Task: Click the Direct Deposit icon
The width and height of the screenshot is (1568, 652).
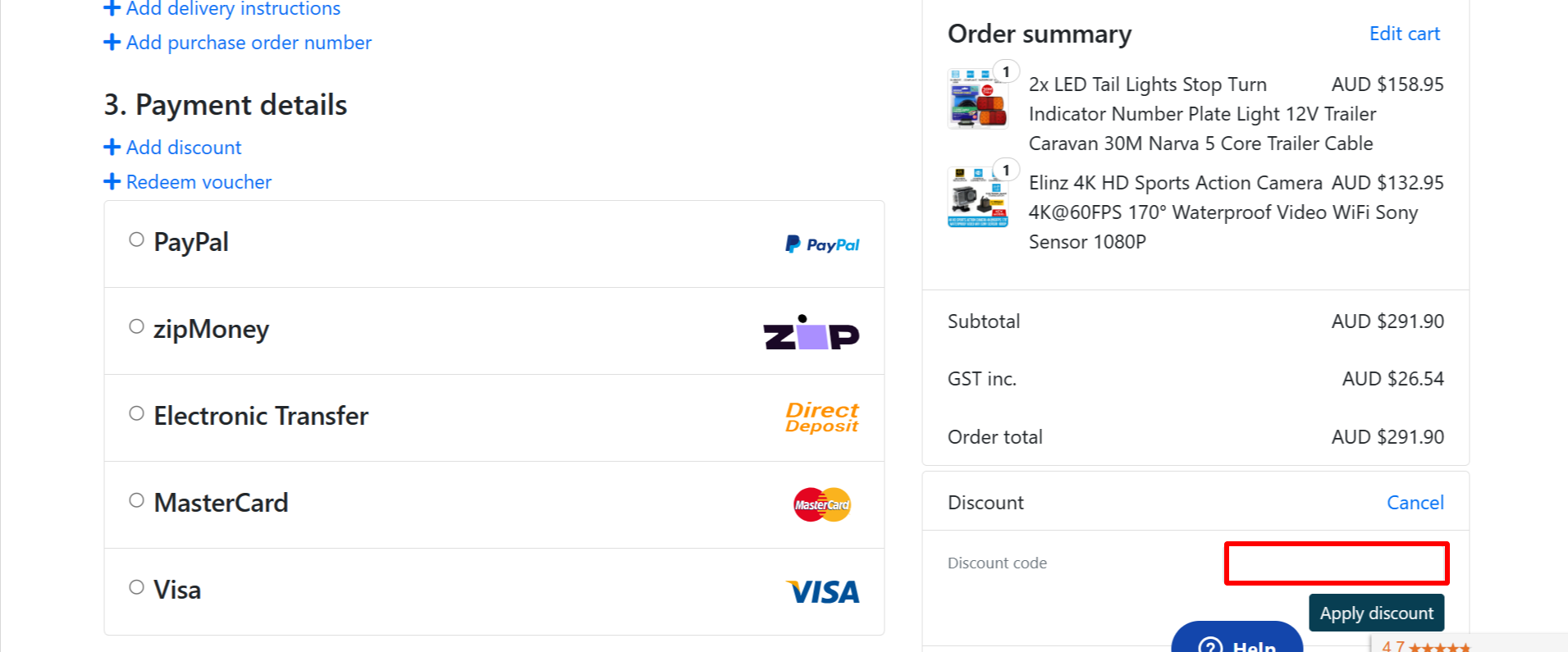Action: click(821, 417)
